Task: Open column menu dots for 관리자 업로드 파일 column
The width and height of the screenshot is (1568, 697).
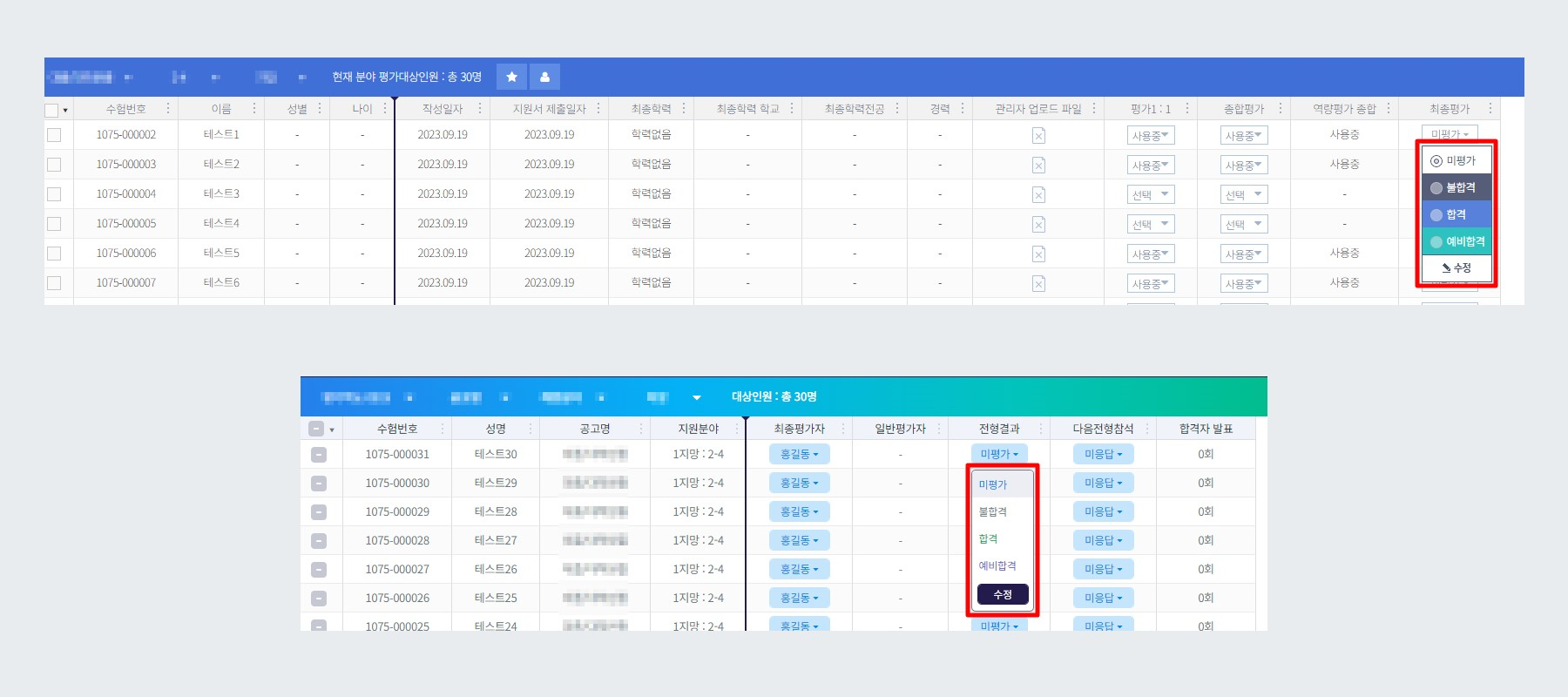Action: pyautogui.click(x=1094, y=108)
